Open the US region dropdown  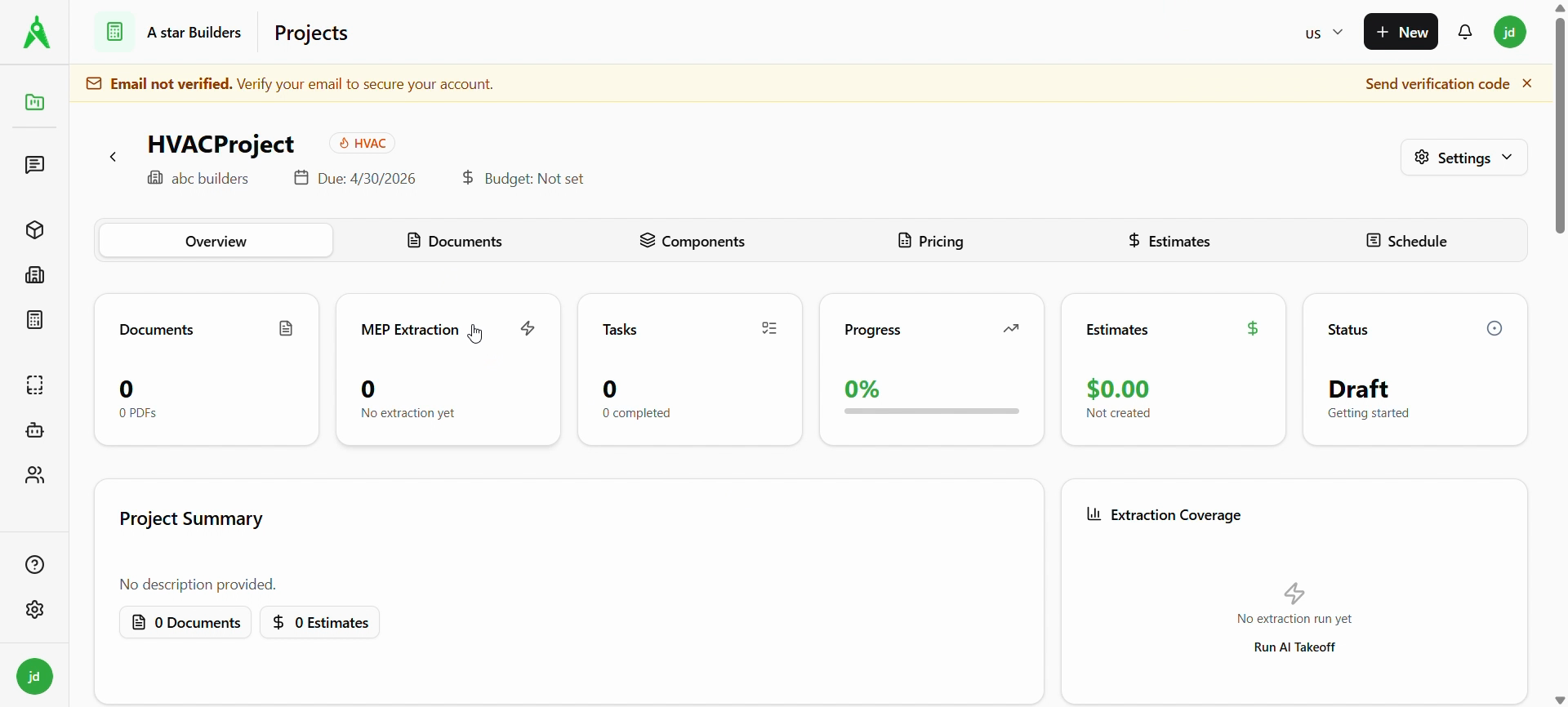click(x=1323, y=33)
